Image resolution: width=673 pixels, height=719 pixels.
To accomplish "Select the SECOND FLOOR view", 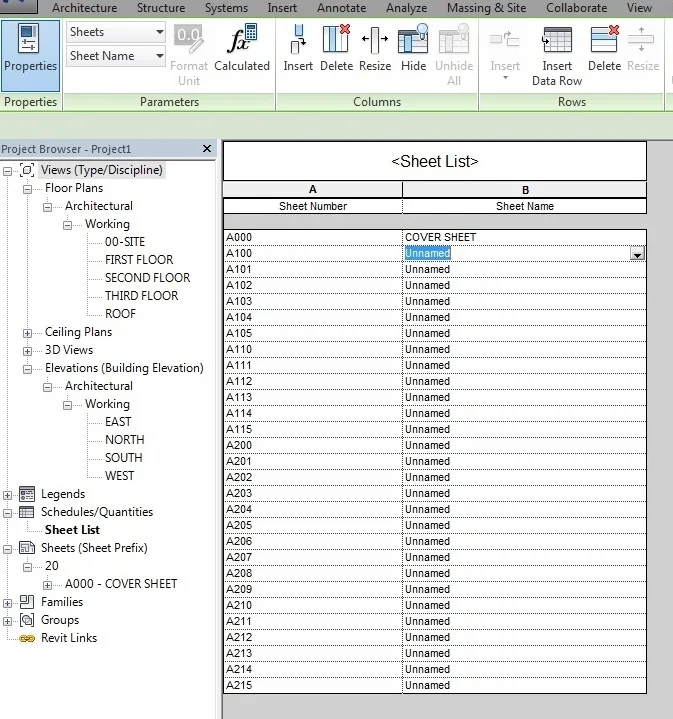I will (147, 278).
